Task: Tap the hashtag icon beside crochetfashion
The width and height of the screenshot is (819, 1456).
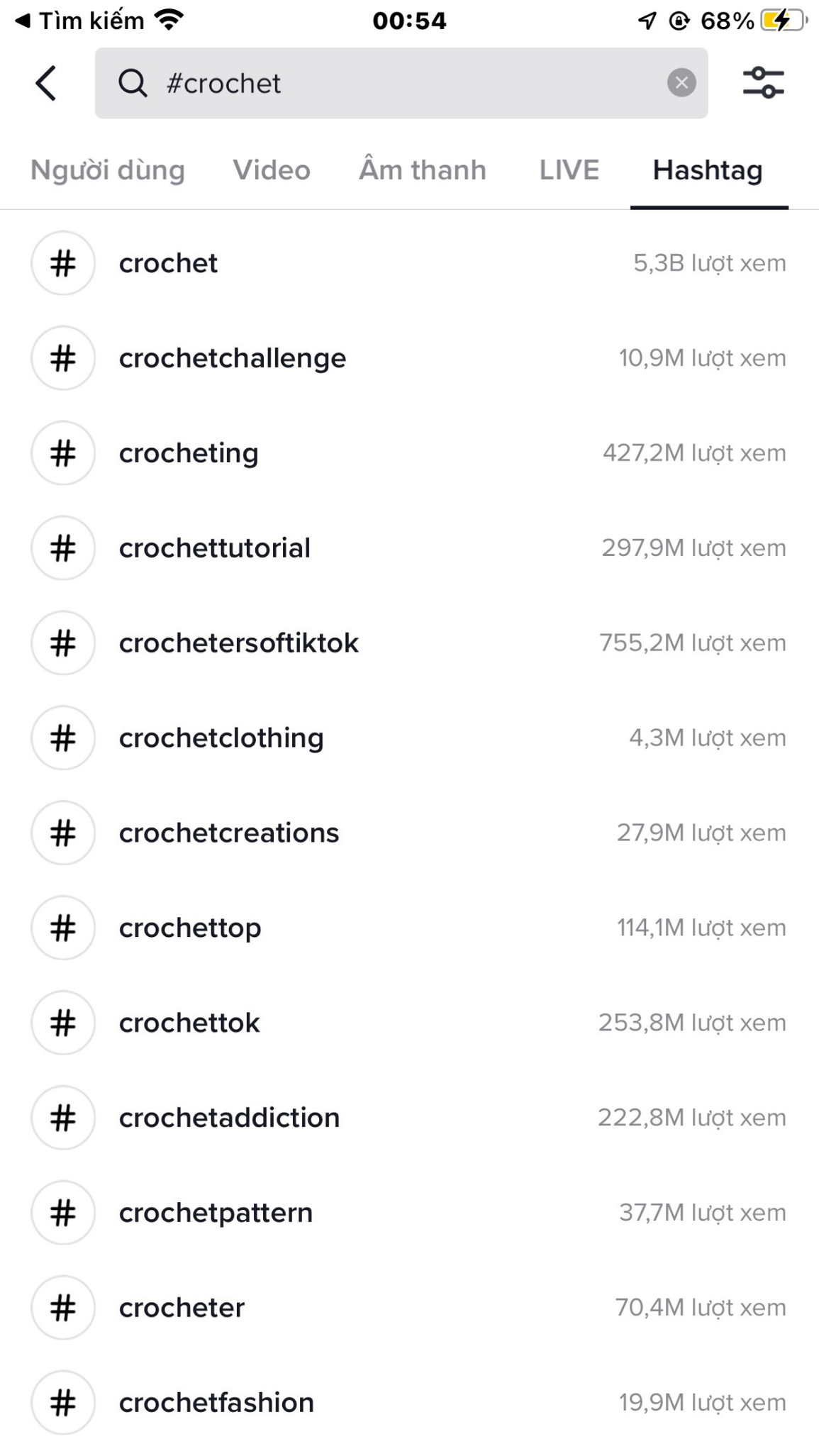Action: pyautogui.click(x=63, y=1403)
